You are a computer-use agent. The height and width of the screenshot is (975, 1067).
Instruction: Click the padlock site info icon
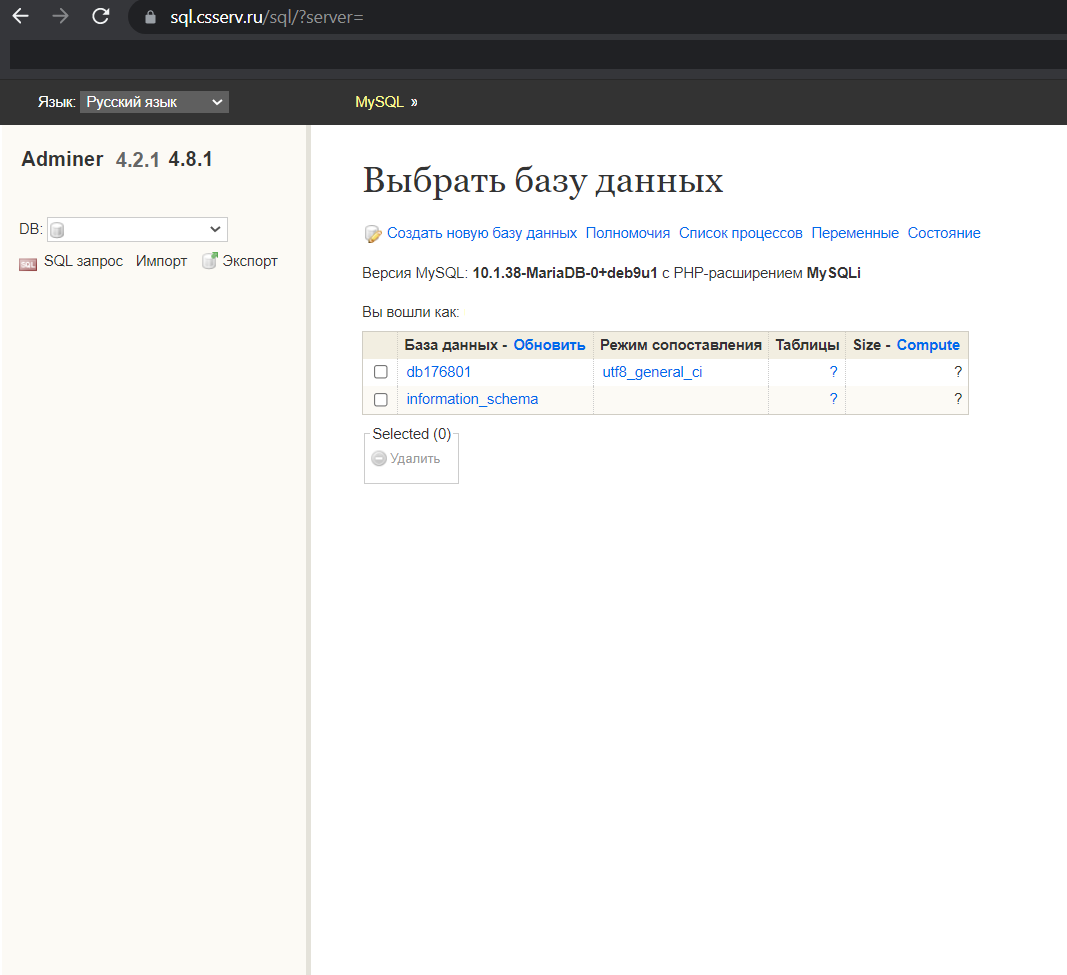[x=150, y=17]
